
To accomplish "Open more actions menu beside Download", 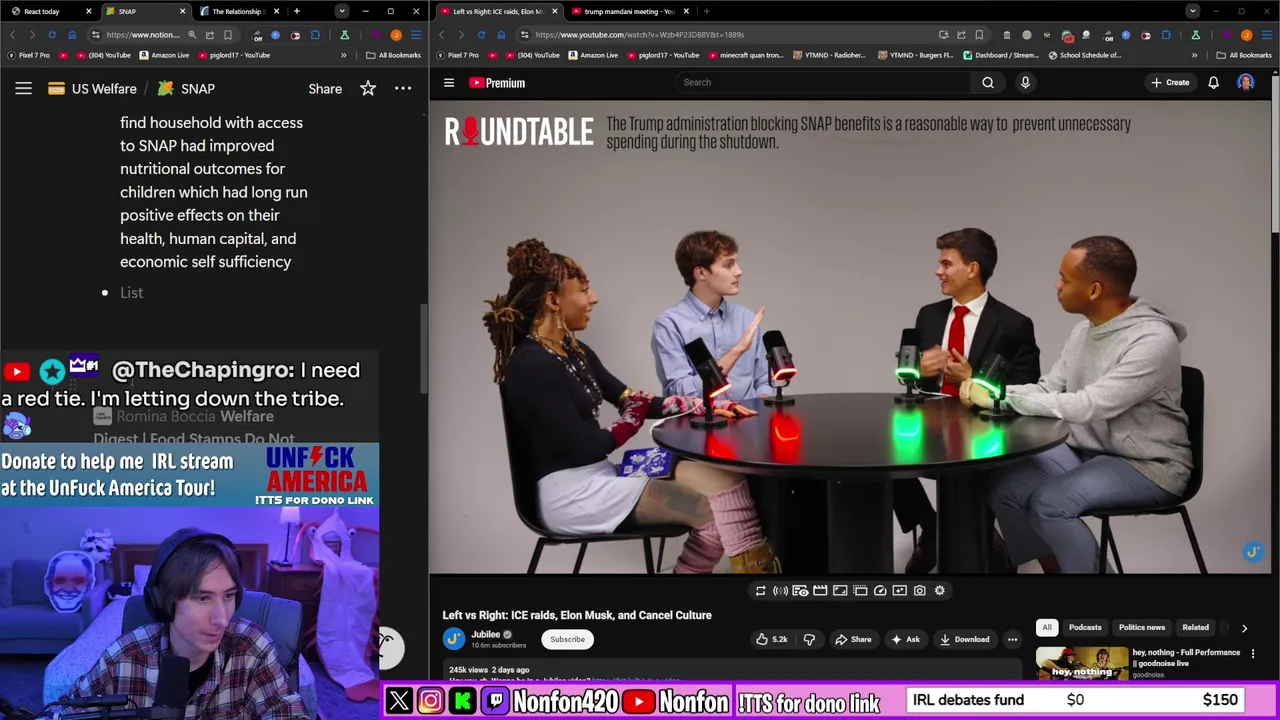I will click(1012, 639).
